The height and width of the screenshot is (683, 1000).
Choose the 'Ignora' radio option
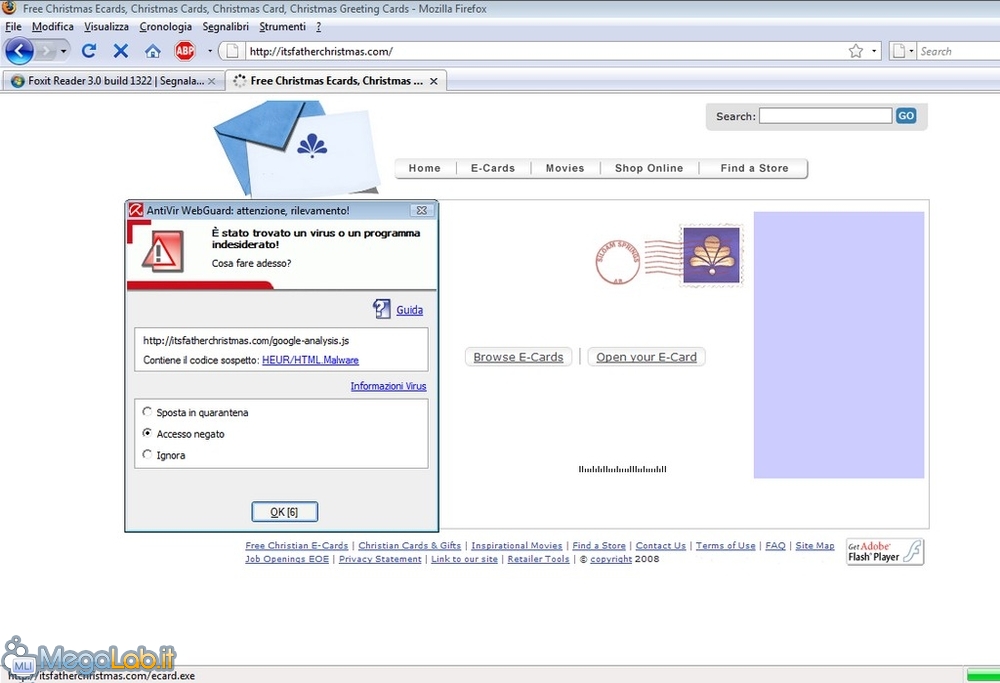(148, 455)
